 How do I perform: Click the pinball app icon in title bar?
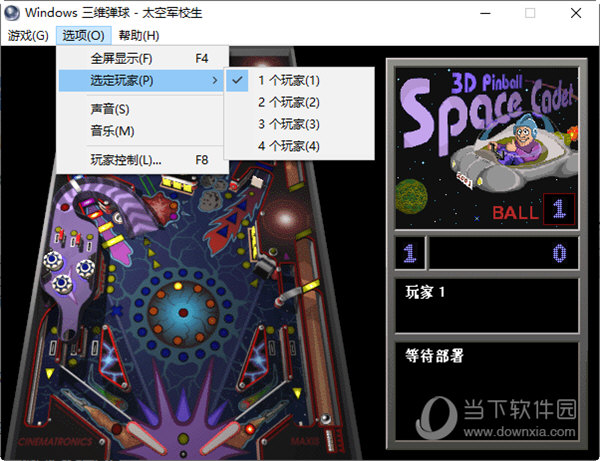tap(12, 13)
